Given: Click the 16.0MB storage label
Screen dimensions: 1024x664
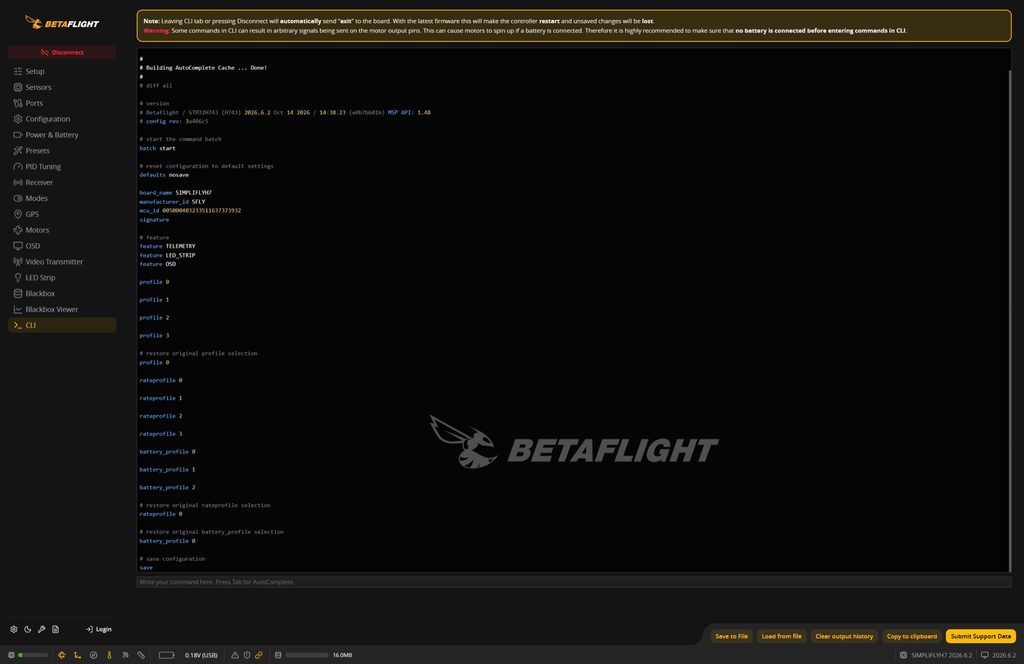Looking at the screenshot, I should click(x=342, y=655).
